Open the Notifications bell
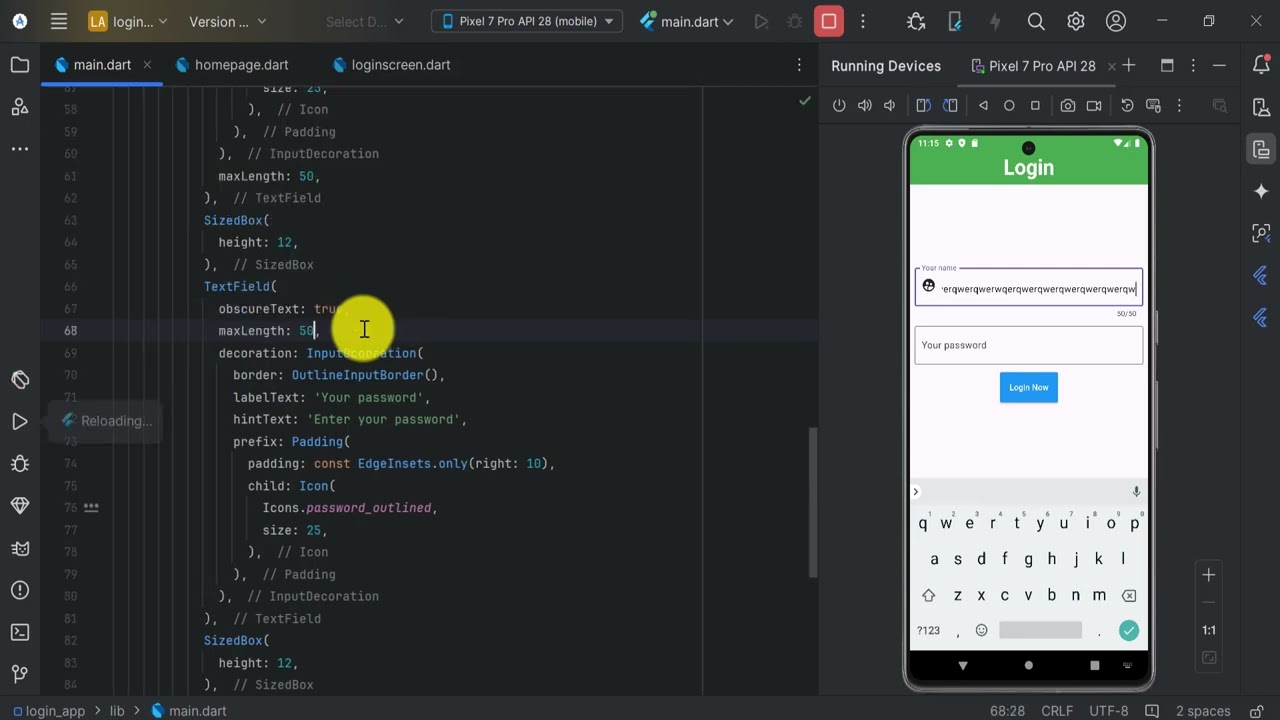Viewport: 1280px width, 720px height. (x=1261, y=65)
